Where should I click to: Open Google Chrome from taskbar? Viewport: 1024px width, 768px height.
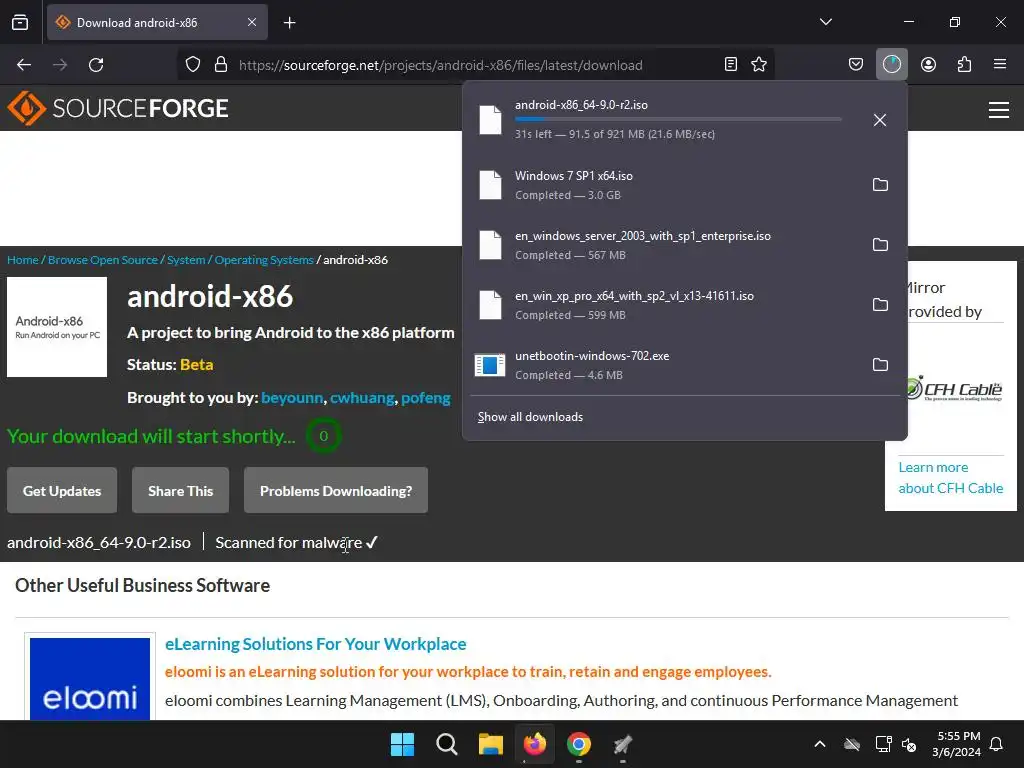579,744
